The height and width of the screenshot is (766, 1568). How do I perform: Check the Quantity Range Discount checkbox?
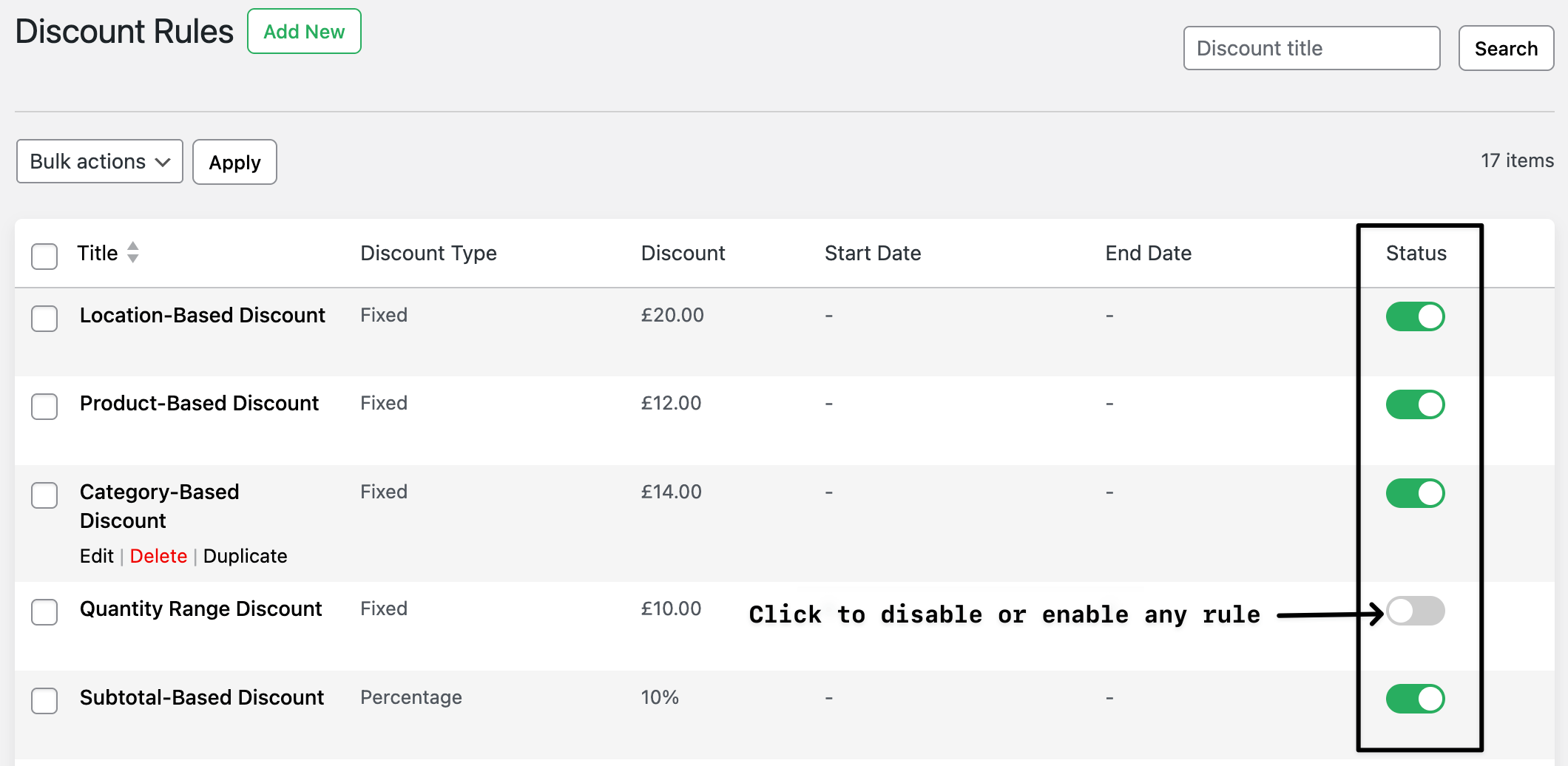(x=44, y=612)
